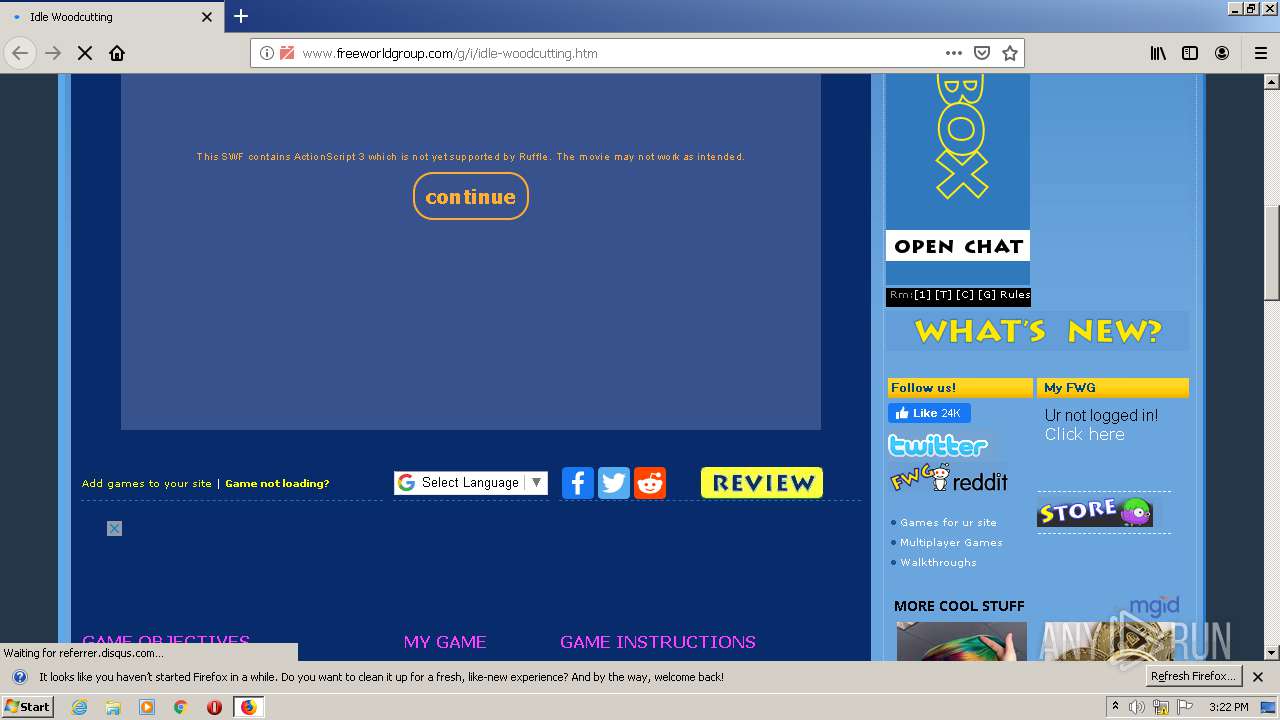Show hidden tray icons arrow
1280x720 pixels.
pyautogui.click(x=1116, y=706)
